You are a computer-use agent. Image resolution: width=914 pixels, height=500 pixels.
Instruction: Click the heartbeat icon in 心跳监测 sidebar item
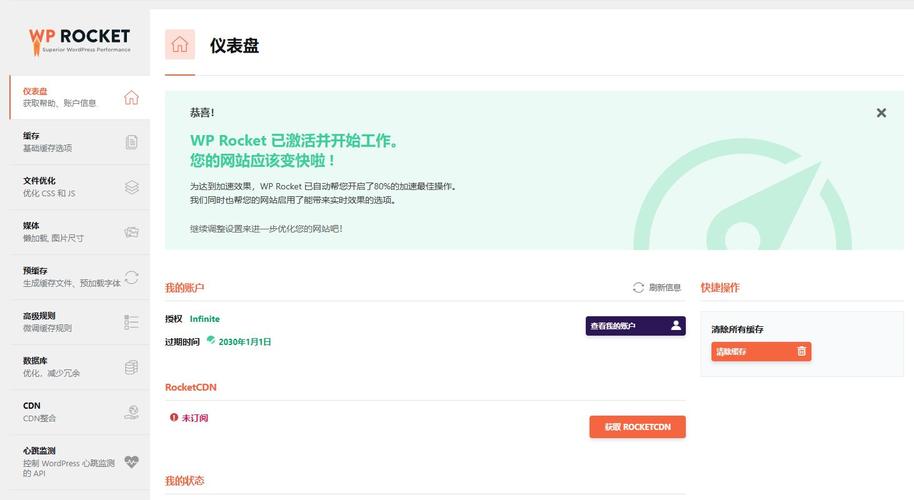(x=132, y=462)
